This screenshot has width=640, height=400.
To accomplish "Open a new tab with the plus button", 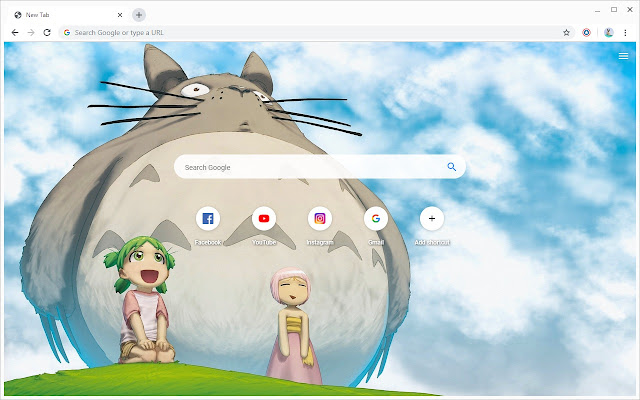I will point(139,15).
